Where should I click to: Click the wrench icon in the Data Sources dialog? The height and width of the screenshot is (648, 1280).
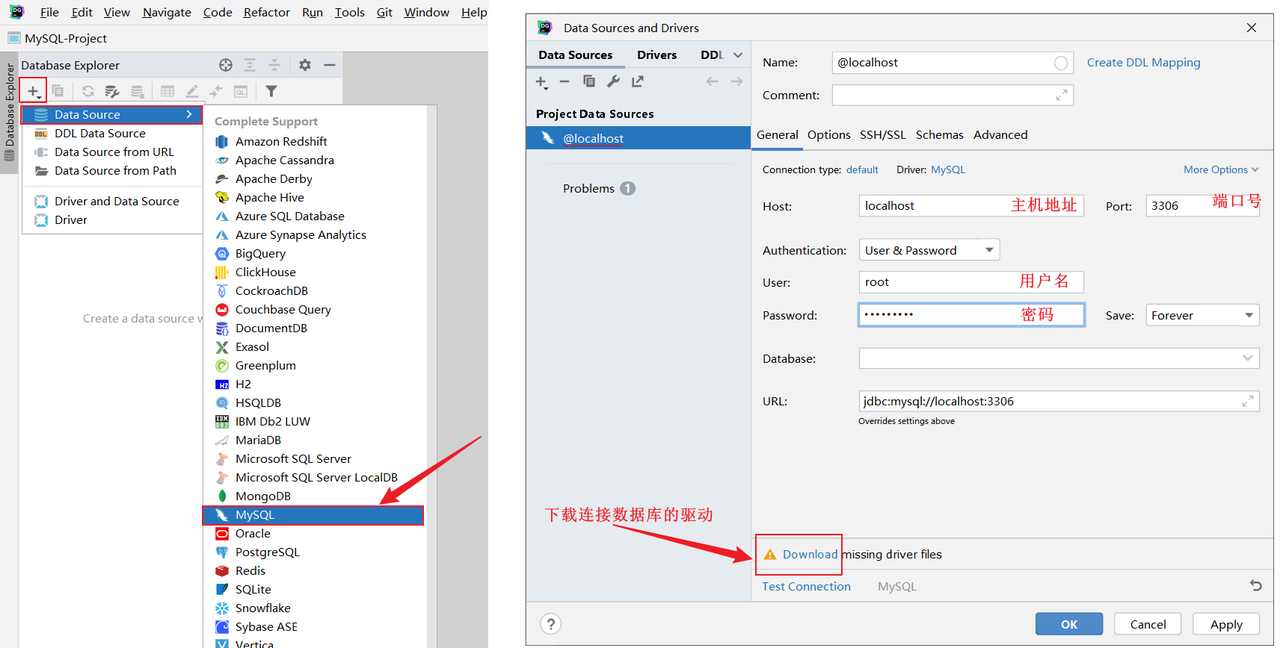coord(613,82)
